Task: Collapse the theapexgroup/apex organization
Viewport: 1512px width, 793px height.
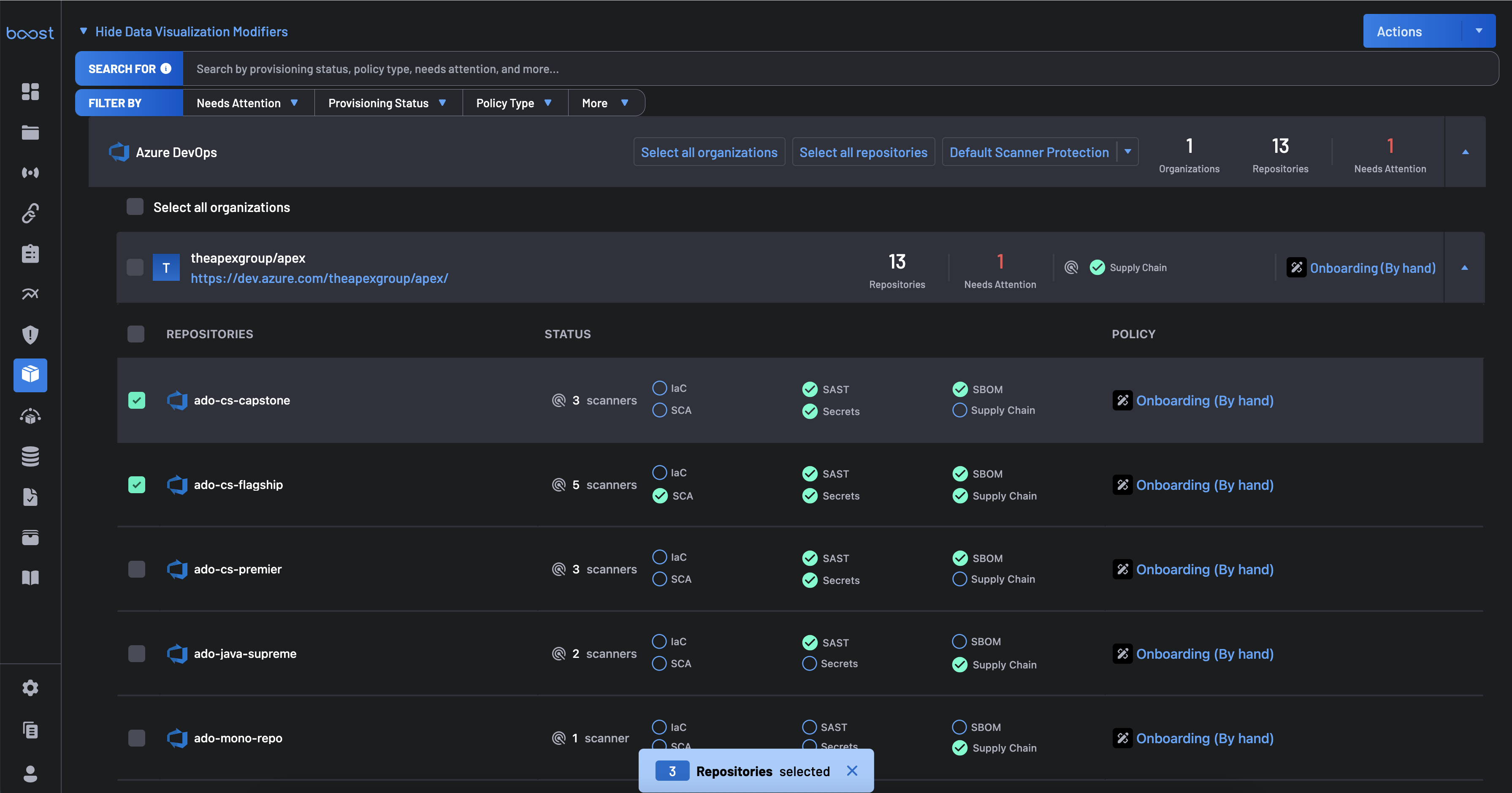Action: coord(1464,268)
